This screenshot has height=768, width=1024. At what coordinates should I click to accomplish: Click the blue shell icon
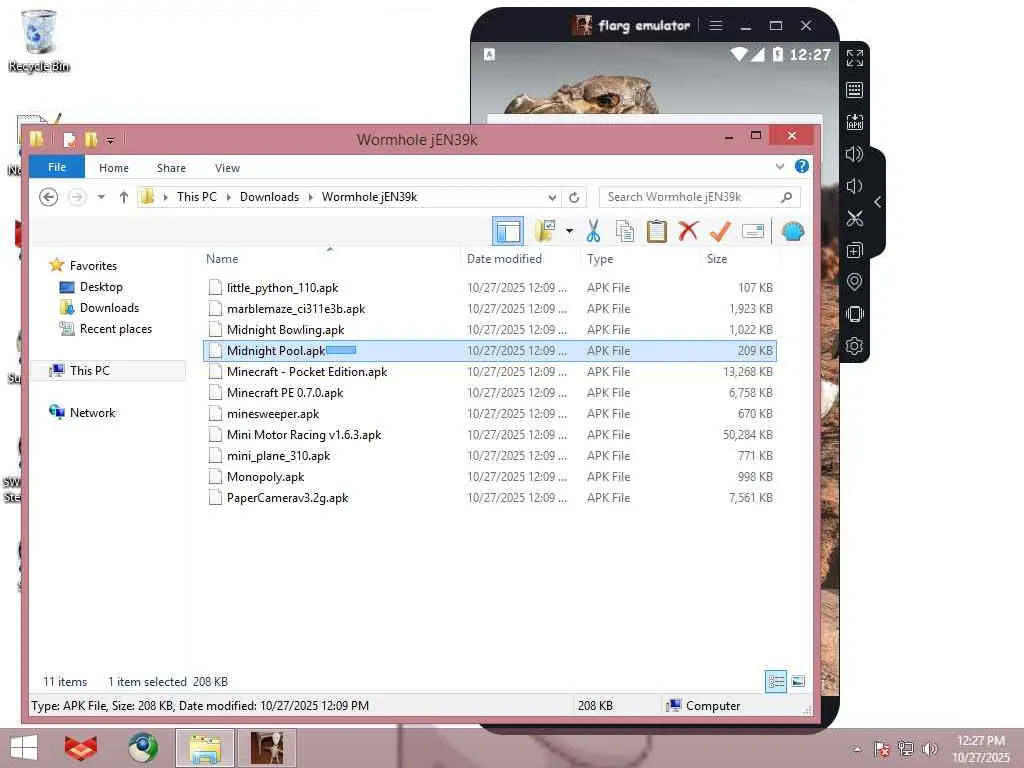click(x=793, y=231)
